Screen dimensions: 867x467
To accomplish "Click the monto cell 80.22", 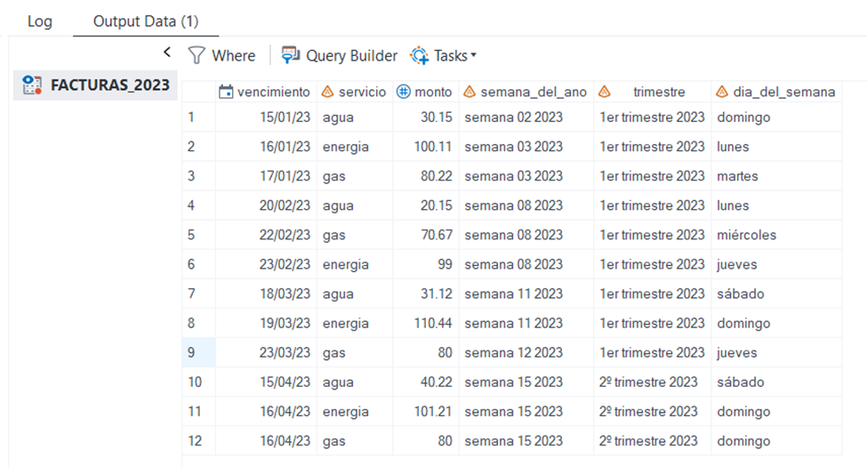I will coord(426,176).
